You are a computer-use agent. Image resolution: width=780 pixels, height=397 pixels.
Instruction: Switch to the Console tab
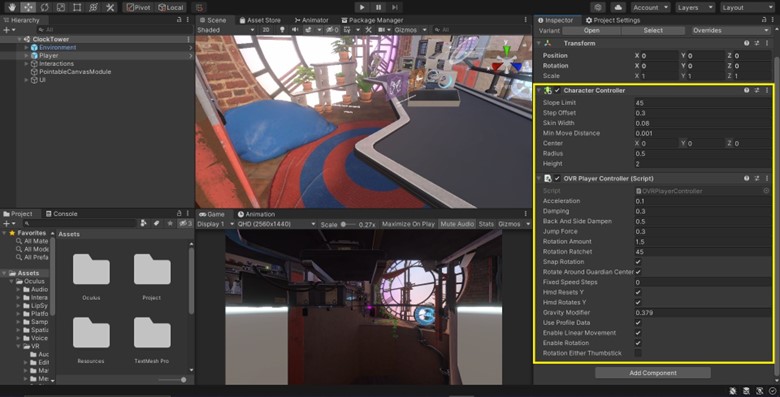[x=62, y=213]
